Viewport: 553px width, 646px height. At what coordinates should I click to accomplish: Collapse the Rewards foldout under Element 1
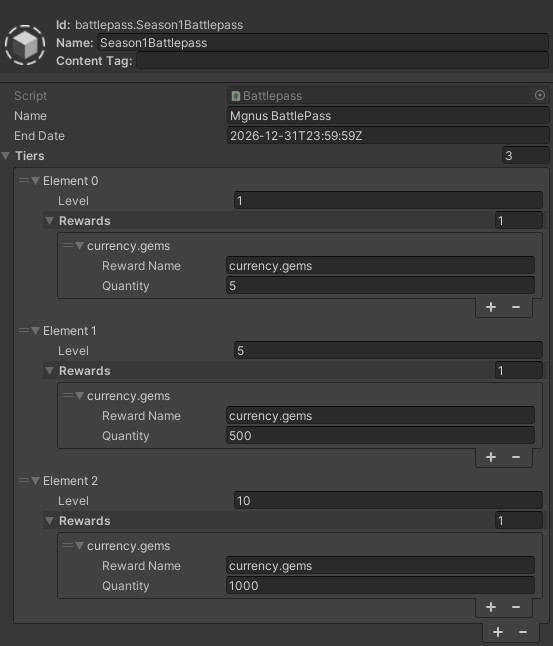(x=49, y=371)
